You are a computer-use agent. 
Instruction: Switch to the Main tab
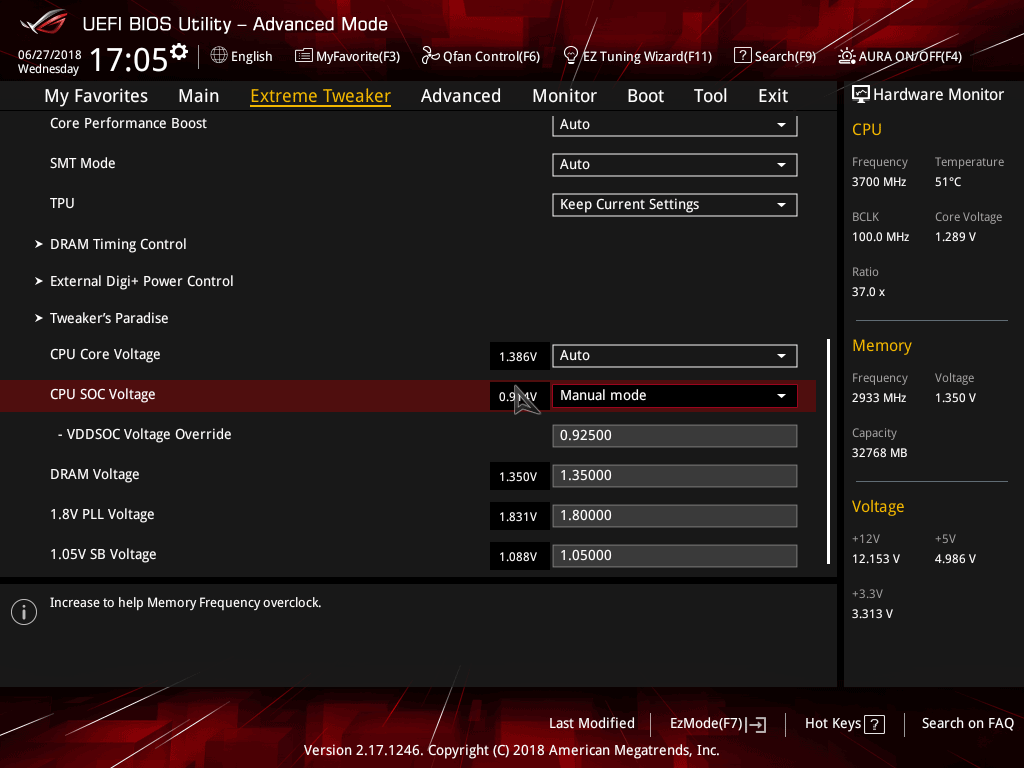point(199,96)
